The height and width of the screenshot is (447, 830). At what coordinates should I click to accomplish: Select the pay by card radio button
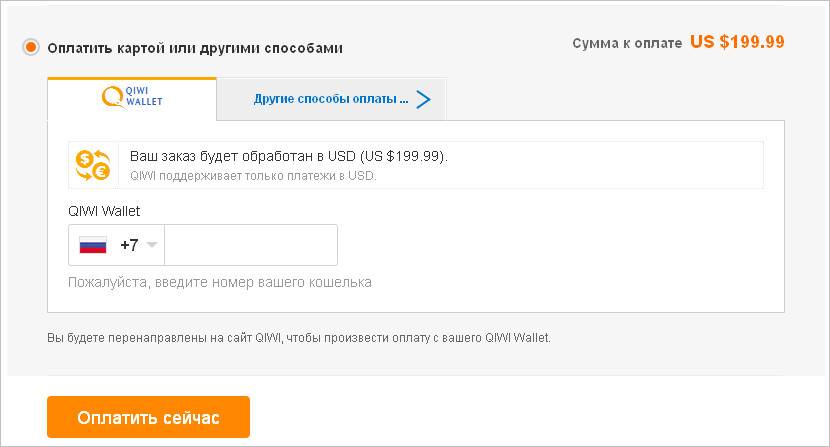click(x=30, y=47)
